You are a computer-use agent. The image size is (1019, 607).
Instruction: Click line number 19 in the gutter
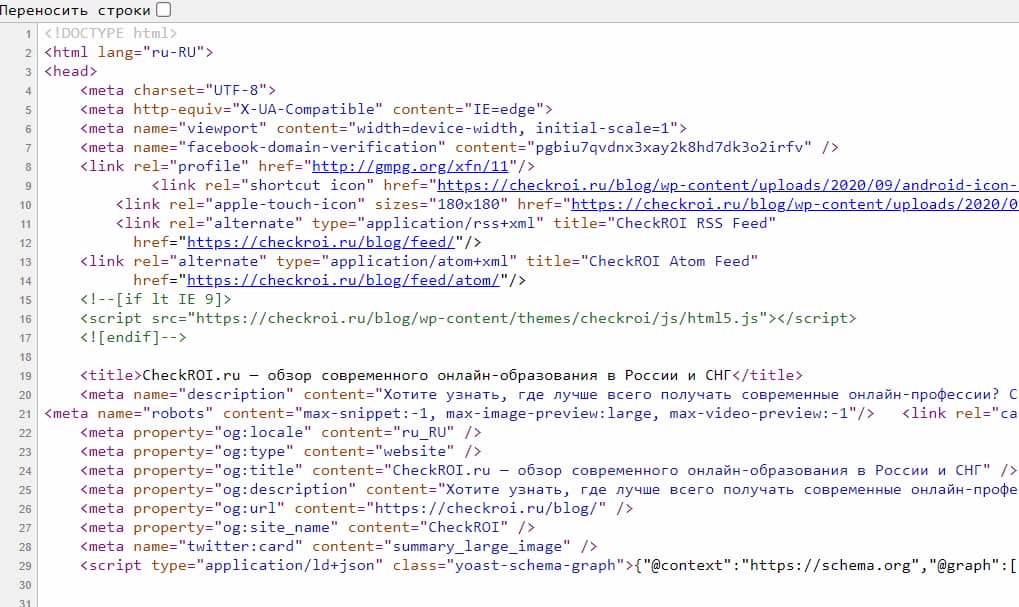pos(25,376)
